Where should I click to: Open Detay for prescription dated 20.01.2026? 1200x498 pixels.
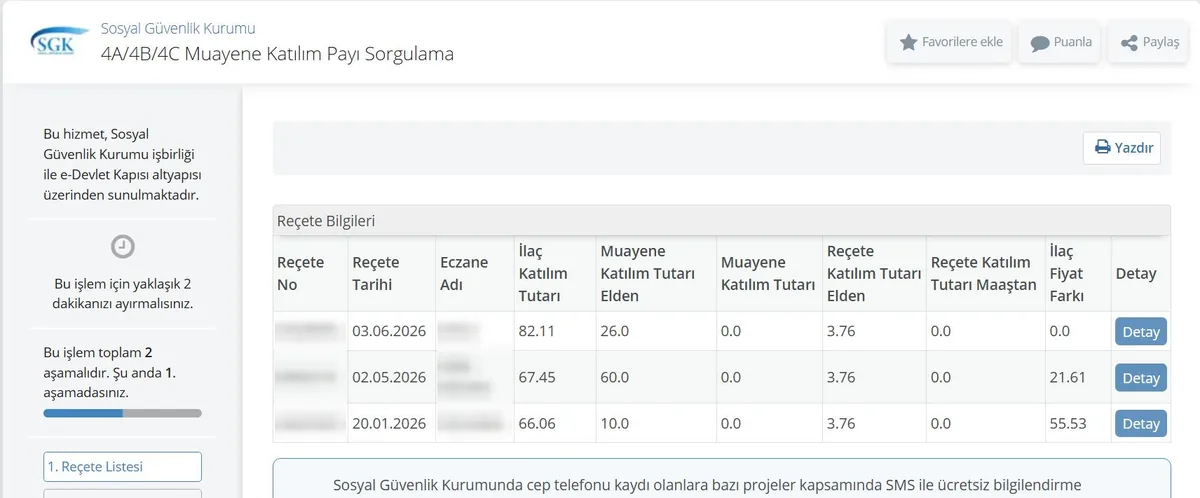click(1141, 423)
